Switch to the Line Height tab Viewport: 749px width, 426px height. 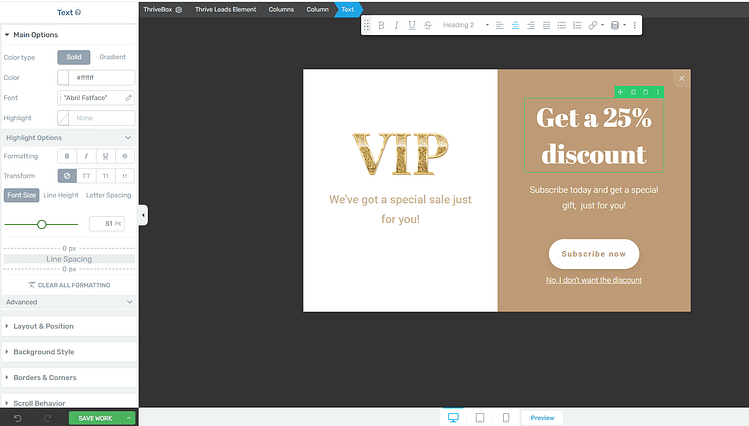coord(61,195)
